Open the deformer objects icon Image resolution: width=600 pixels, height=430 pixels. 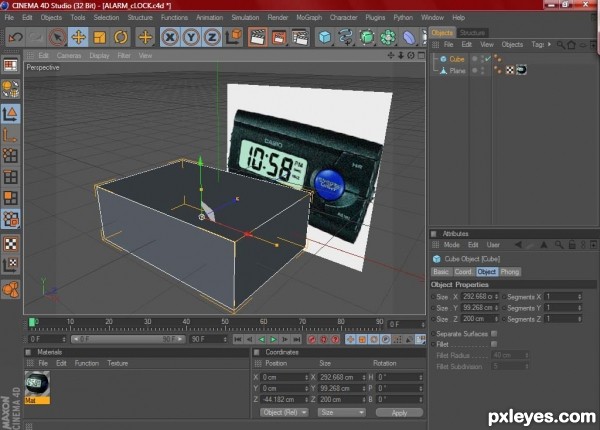pos(409,37)
